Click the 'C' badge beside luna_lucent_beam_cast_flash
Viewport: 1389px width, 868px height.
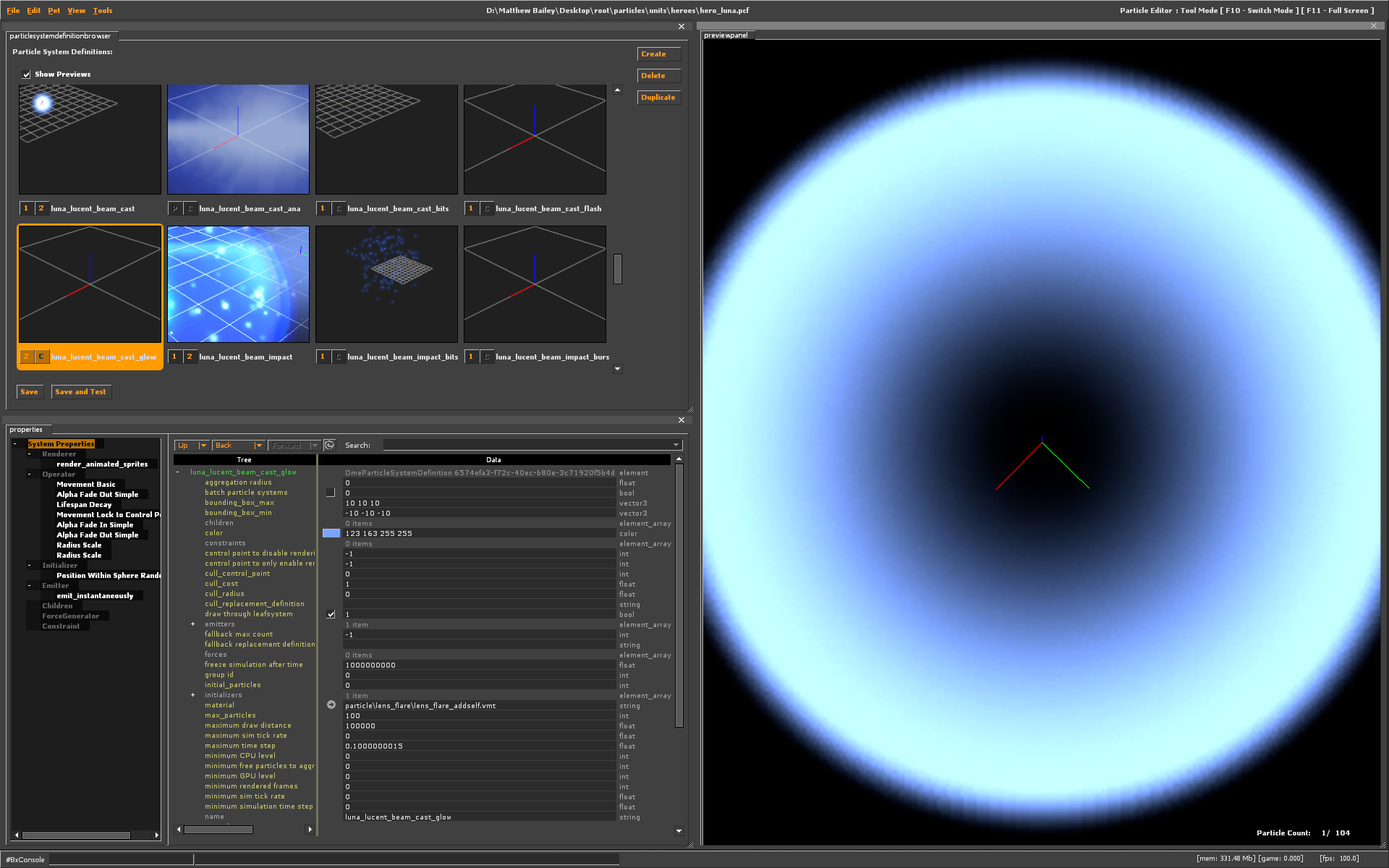click(x=487, y=208)
